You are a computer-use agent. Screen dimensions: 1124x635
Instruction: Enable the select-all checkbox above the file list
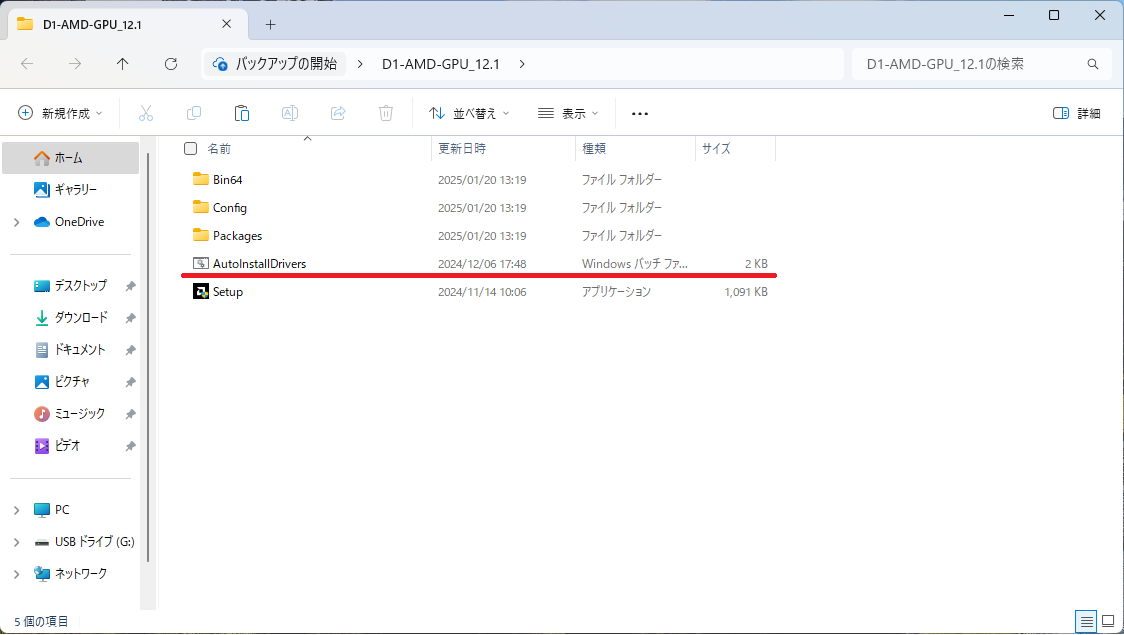[190, 148]
